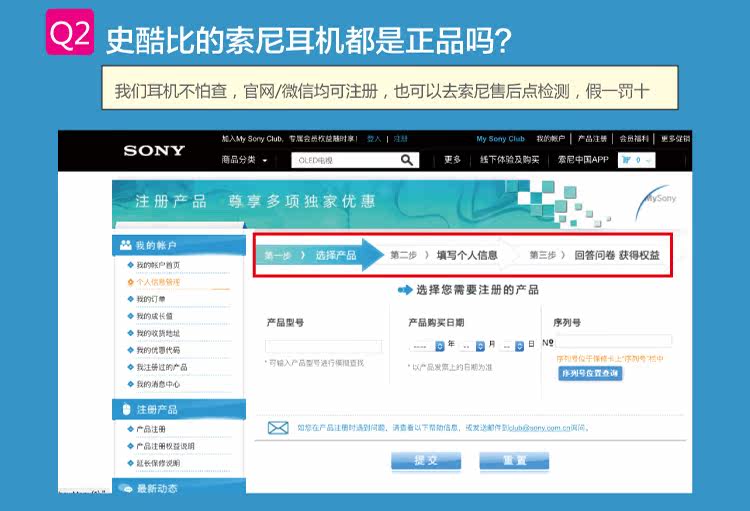This screenshot has height=511, width=750.
Task: Open 产品注册 in sidebar list
Action: click(151, 429)
